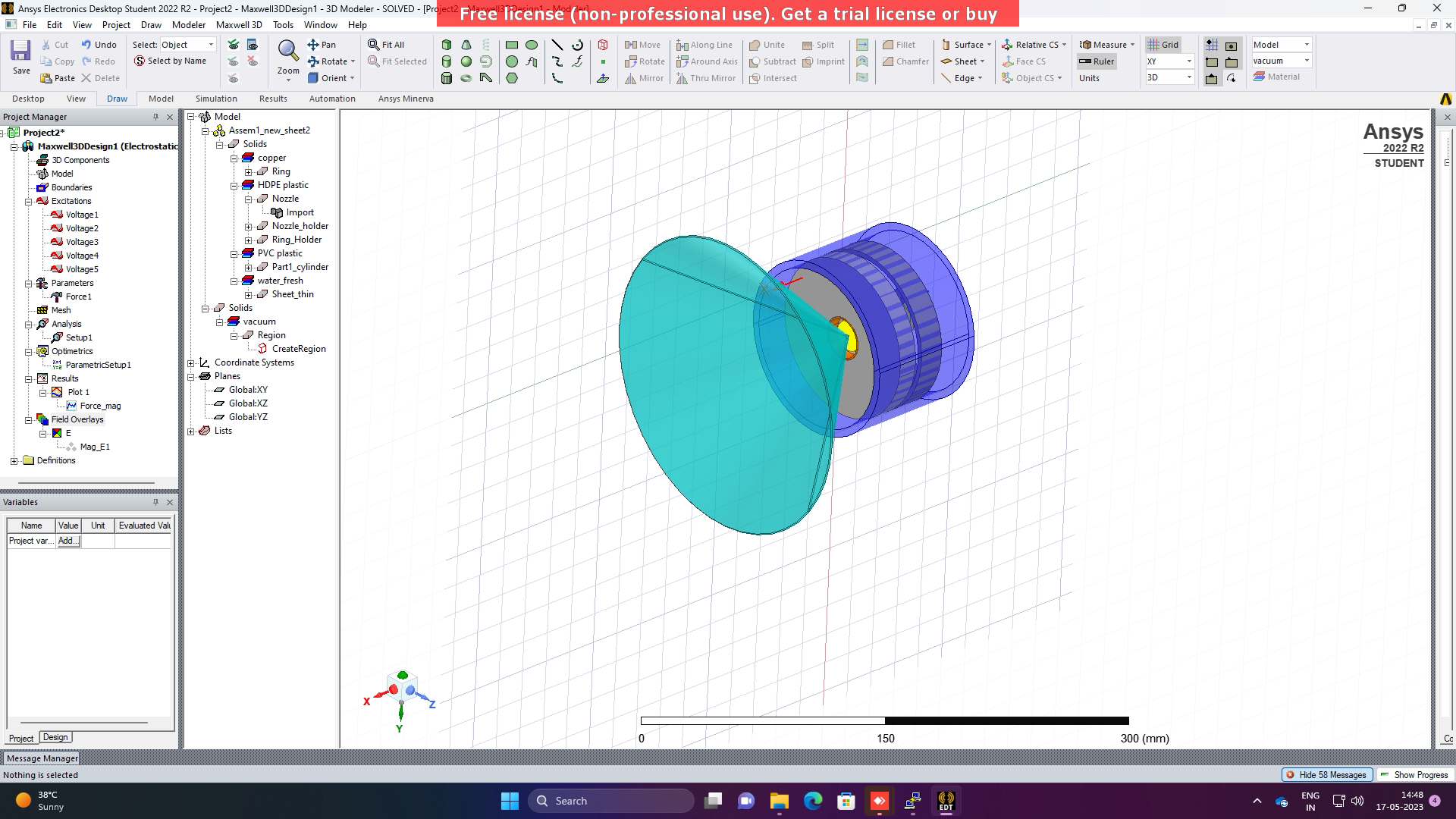Click Add project variable button
The image size is (1456, 819).
(x=68, y=541)
